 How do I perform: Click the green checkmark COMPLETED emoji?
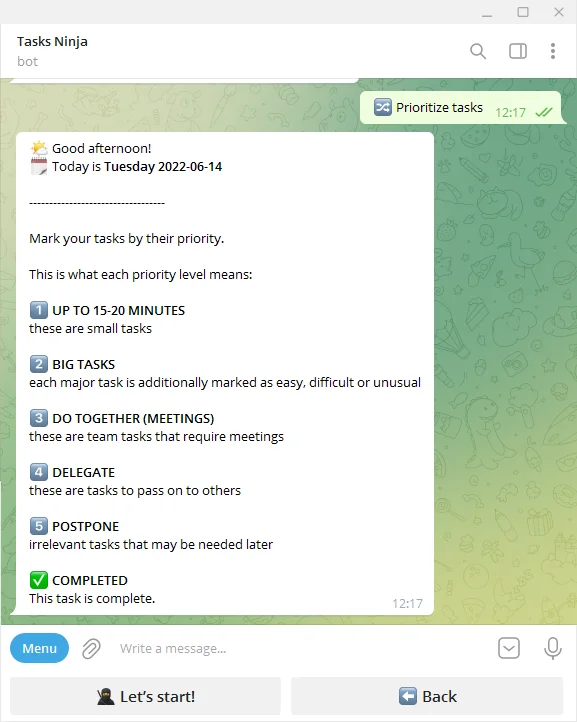[39, 580]
